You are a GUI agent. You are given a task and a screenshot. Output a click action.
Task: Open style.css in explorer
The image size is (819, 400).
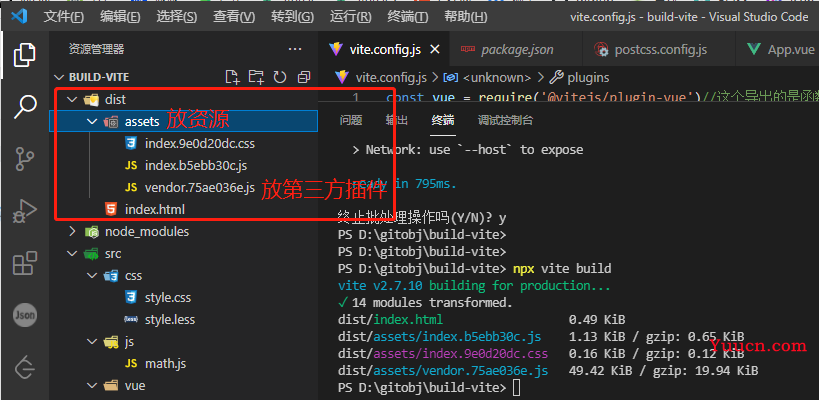[x=168, y=298]
